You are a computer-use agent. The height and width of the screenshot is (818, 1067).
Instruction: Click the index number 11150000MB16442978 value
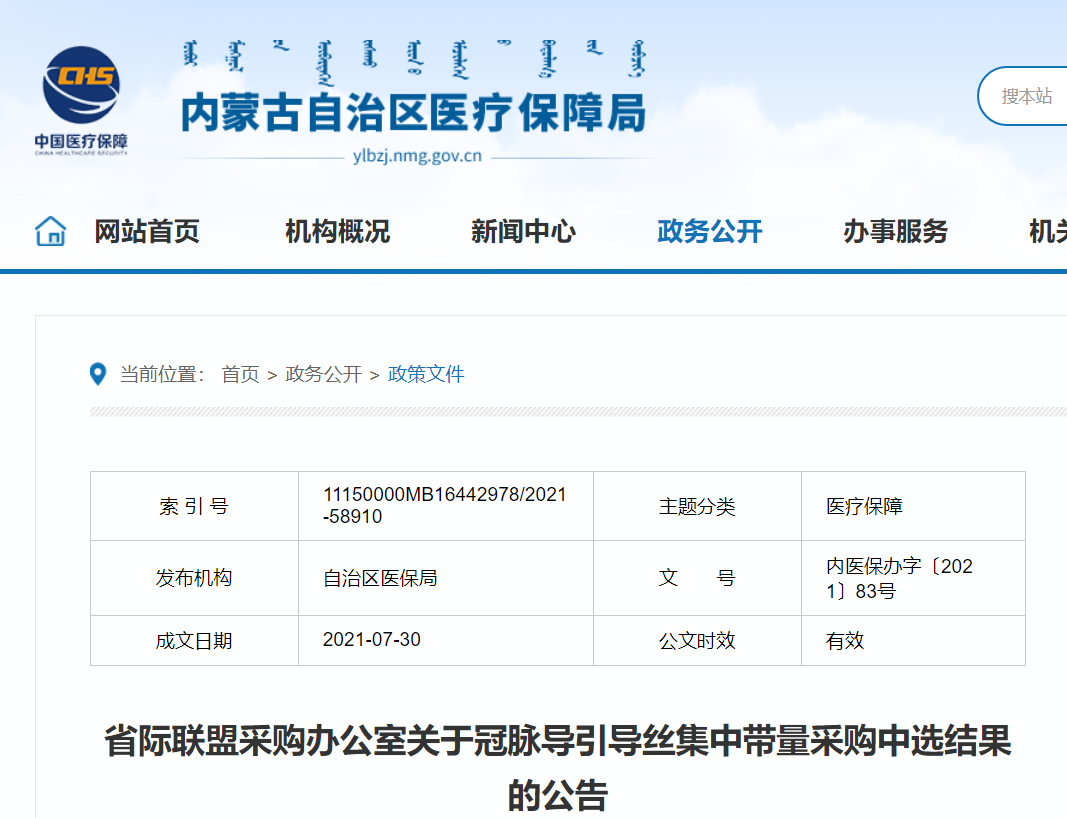pos(445,506)
